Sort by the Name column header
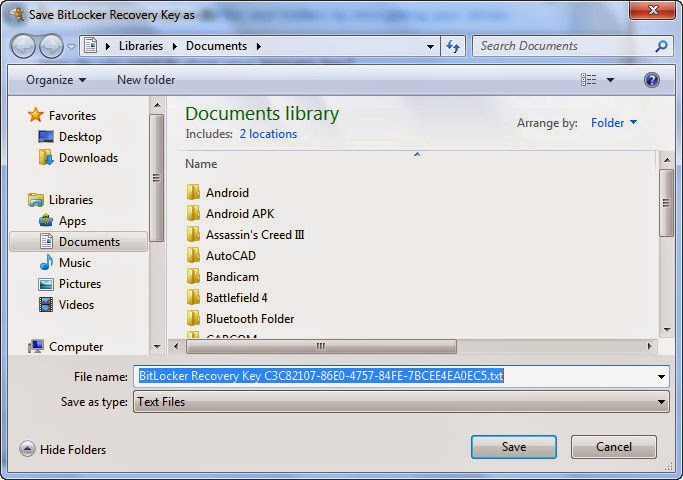This screenshot has width=683, height=480. point(201,164)
